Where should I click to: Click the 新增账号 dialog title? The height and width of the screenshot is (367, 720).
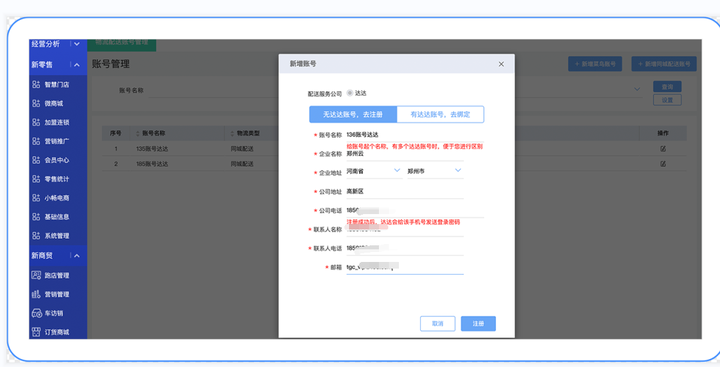point(303,64)
